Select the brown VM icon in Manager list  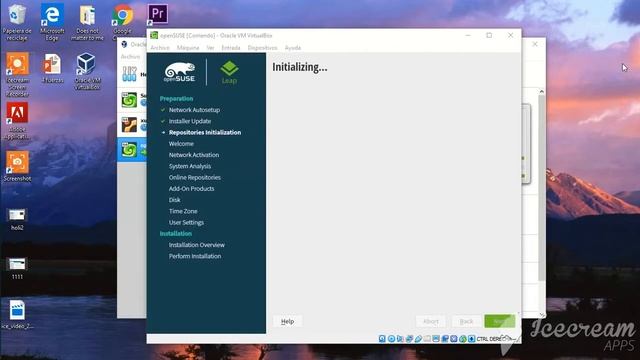coord(129,124)
